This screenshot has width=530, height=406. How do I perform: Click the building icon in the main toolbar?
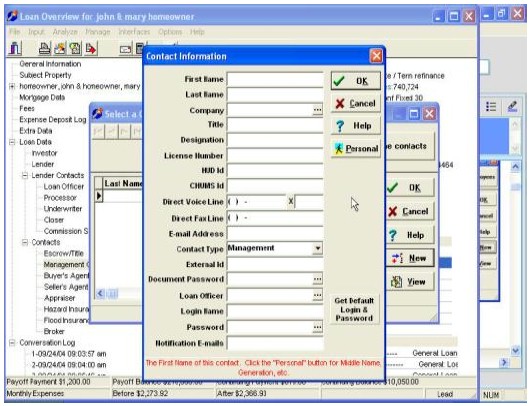click(x=15, y=48)
